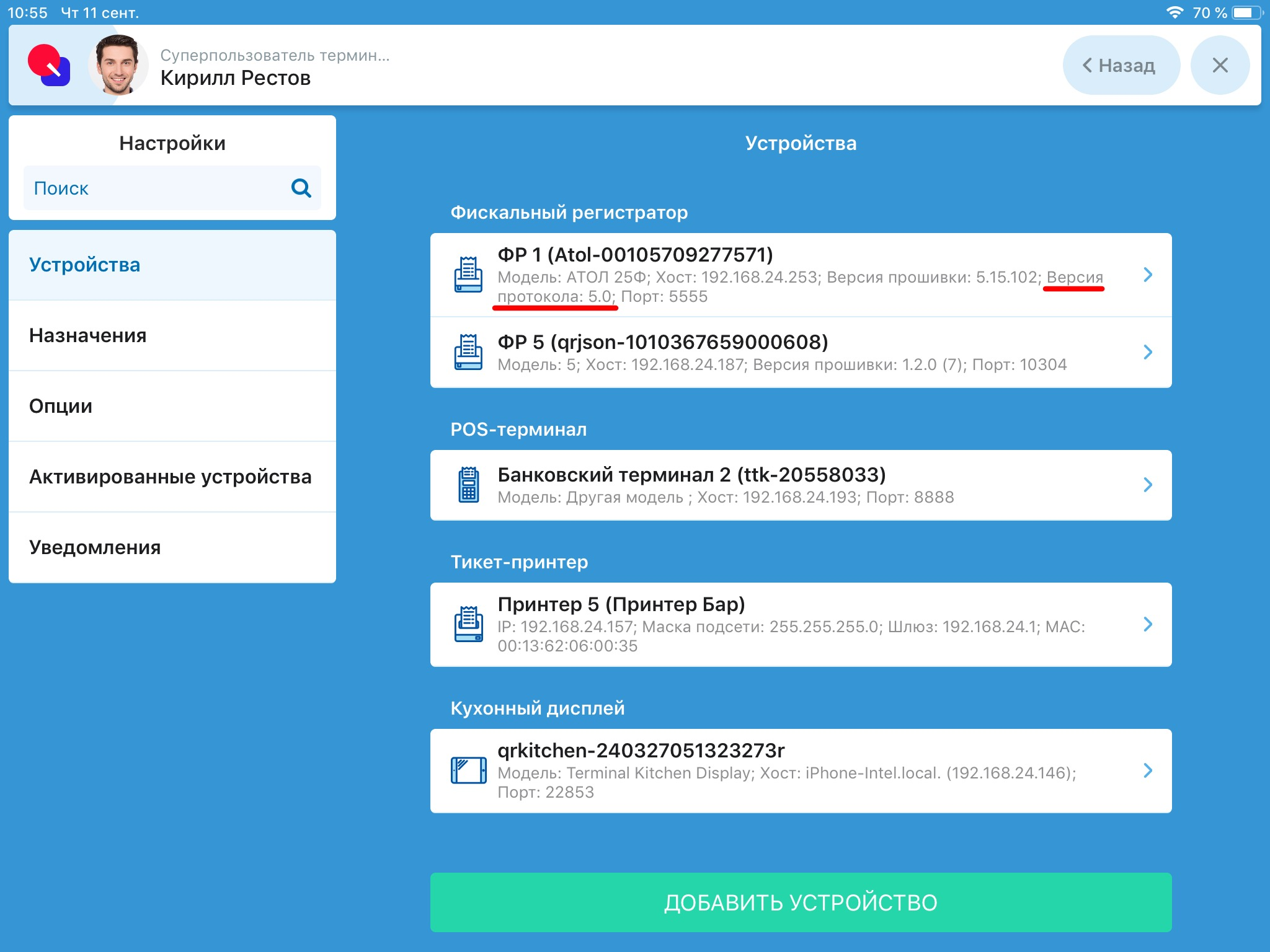
Task: Click the ФР 5 fiscal printer icon
Action: coord(468,352)
